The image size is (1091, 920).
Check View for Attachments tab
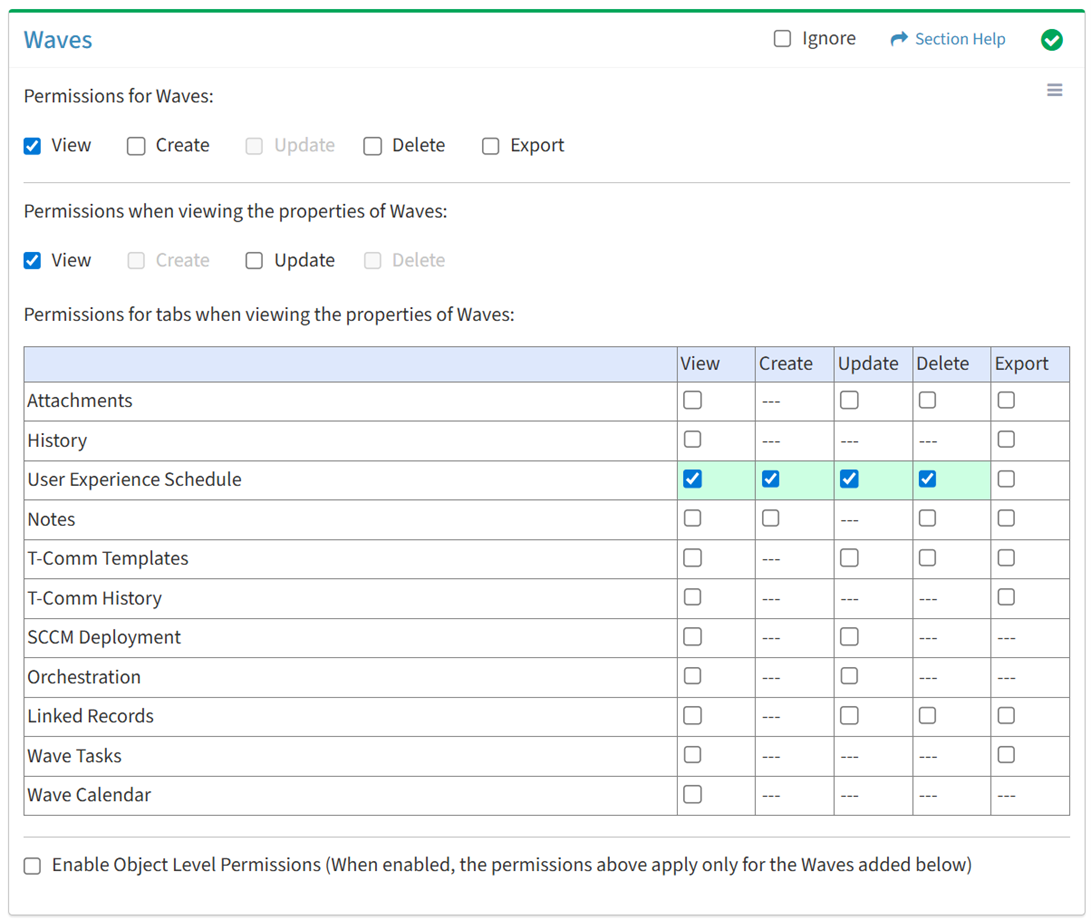pos(692,400)
